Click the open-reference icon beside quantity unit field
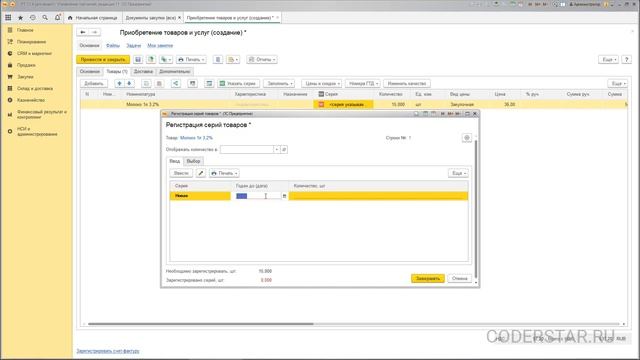Image resolution: width=640 pixels, height=360 pixels. [284, 149]
